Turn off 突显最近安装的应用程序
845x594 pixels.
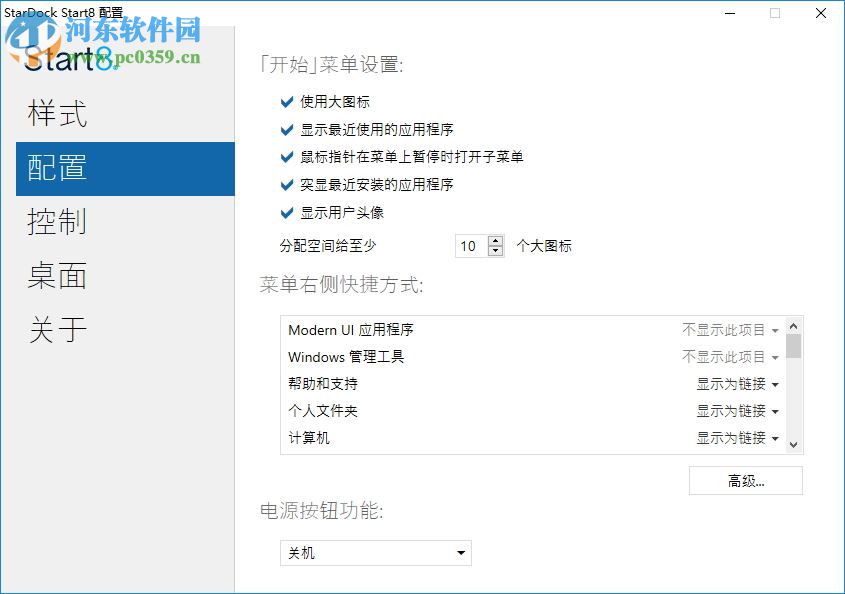coord(285,184)
